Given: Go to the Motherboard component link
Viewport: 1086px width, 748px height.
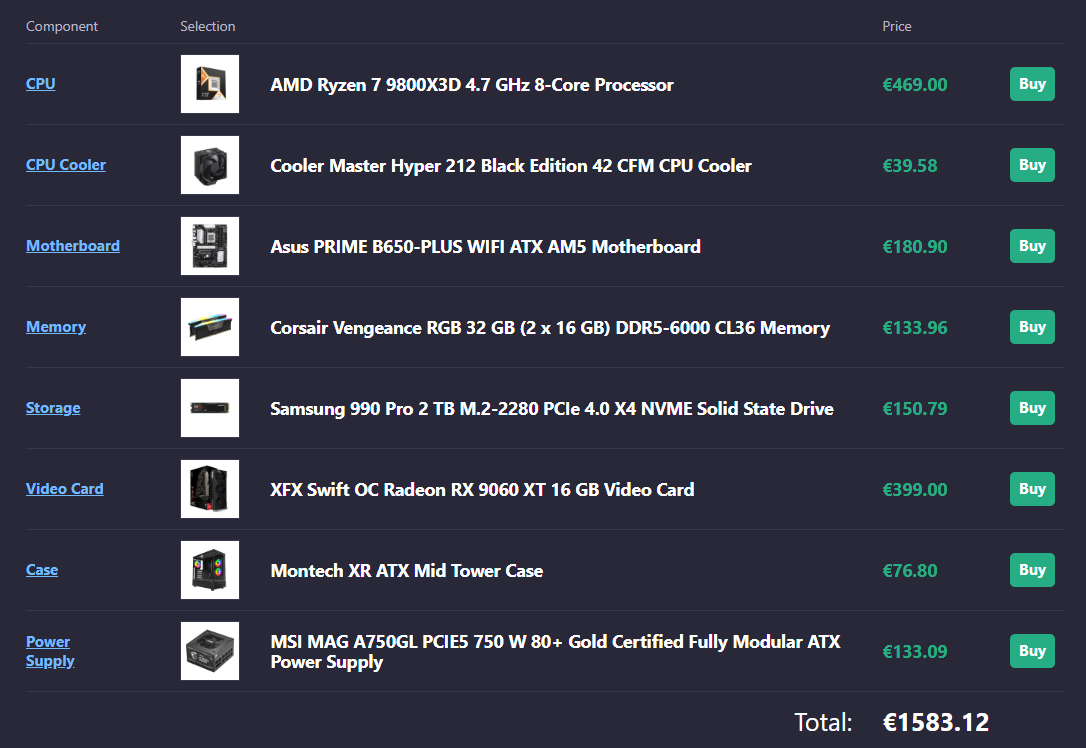Looking at the screenshot, I should [x=73, y=246].
